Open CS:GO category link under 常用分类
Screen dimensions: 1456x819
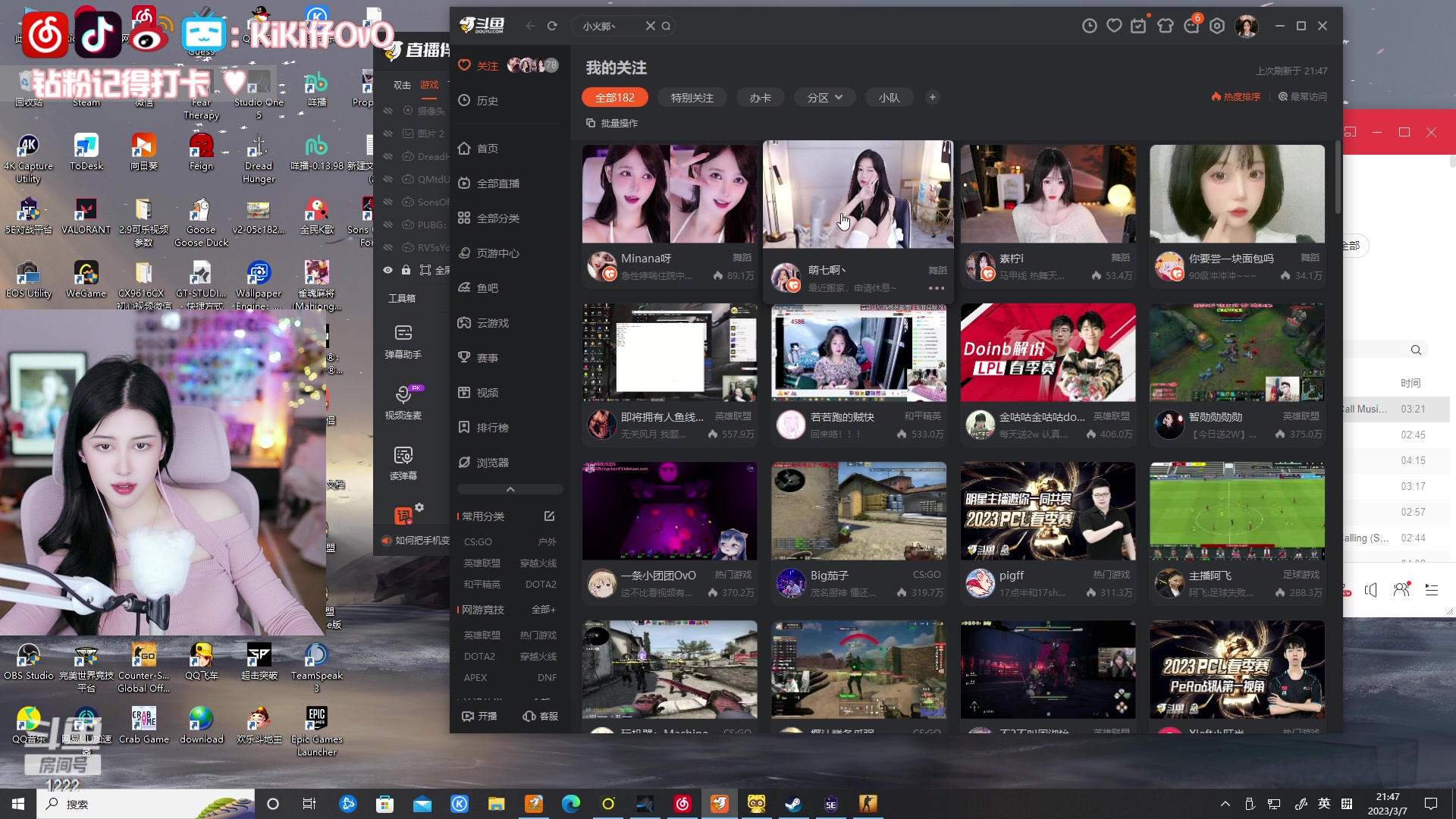478,542
